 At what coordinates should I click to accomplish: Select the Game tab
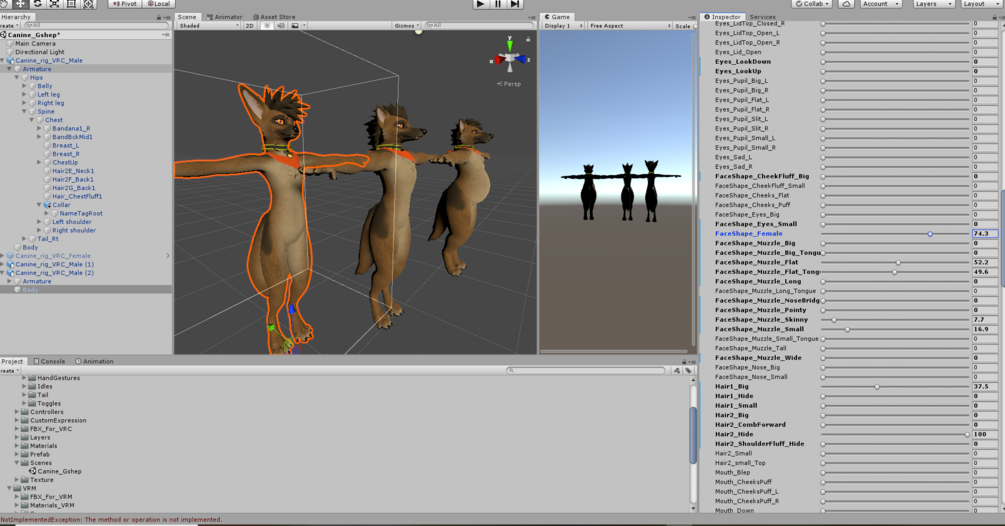[557, 17]
